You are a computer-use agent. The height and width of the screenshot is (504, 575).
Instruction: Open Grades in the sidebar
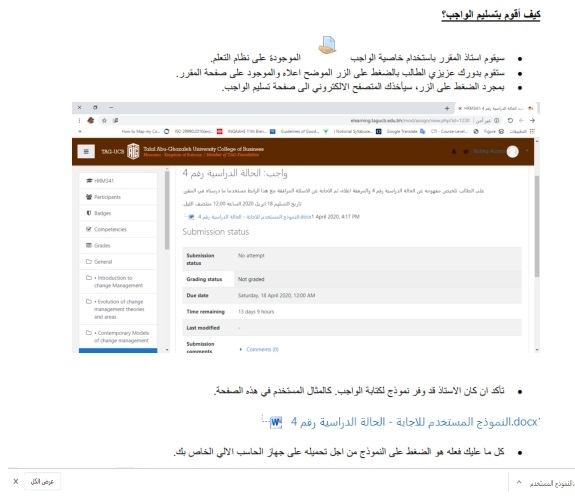(x=118, y=245)
